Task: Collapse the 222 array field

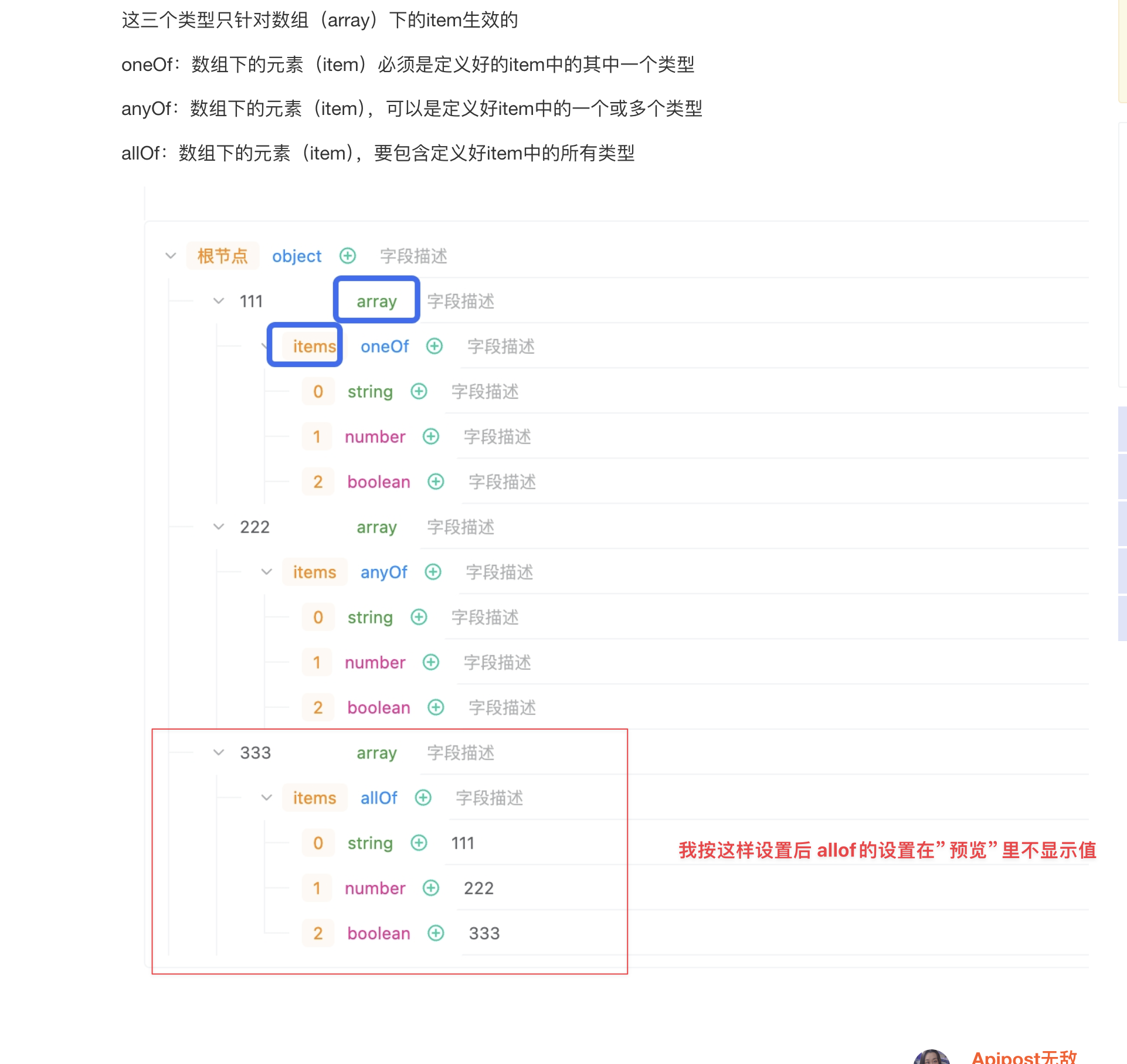Action: tap(219, 526)
